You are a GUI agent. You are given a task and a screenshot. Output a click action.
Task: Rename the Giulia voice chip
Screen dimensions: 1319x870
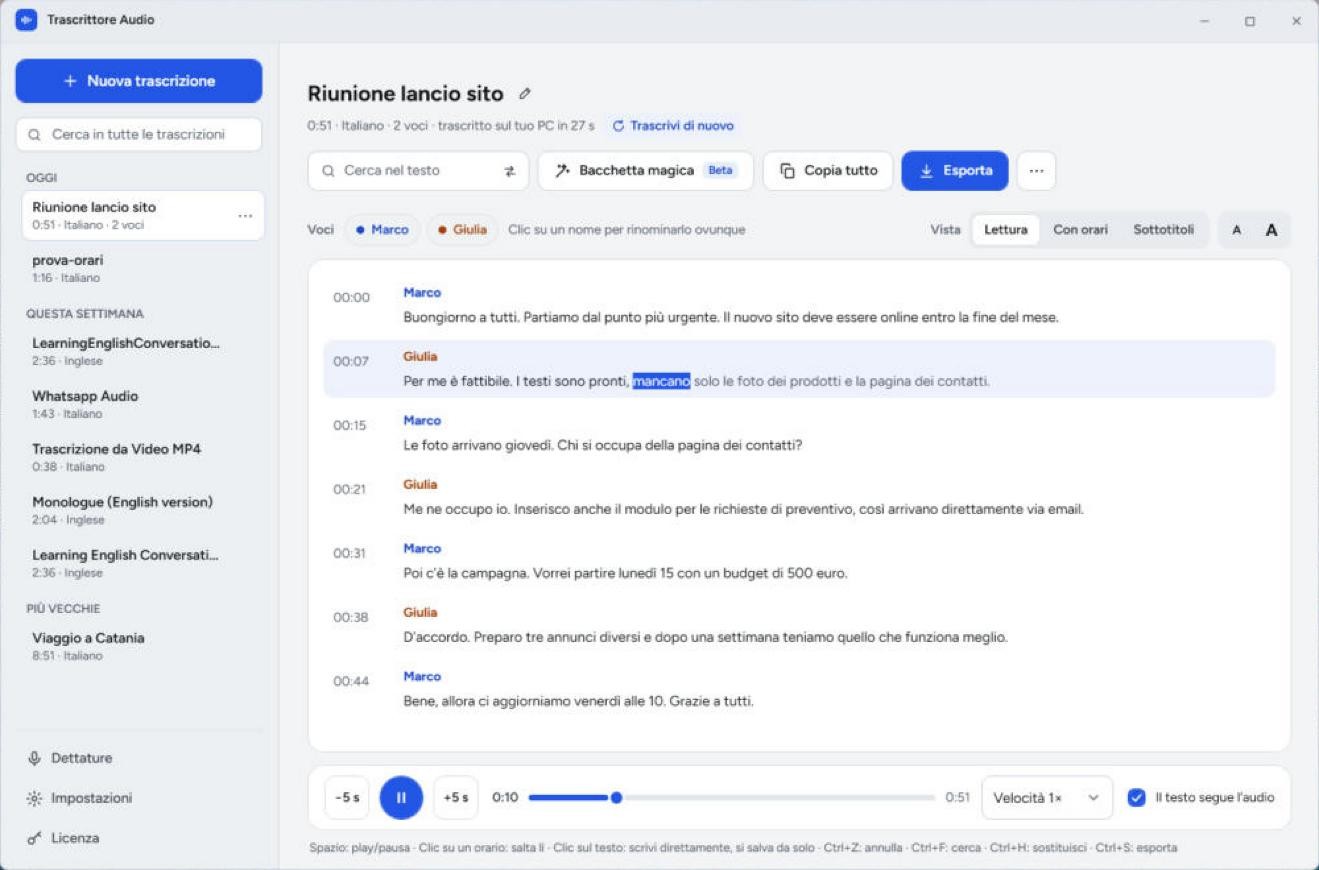coord(462,230)
